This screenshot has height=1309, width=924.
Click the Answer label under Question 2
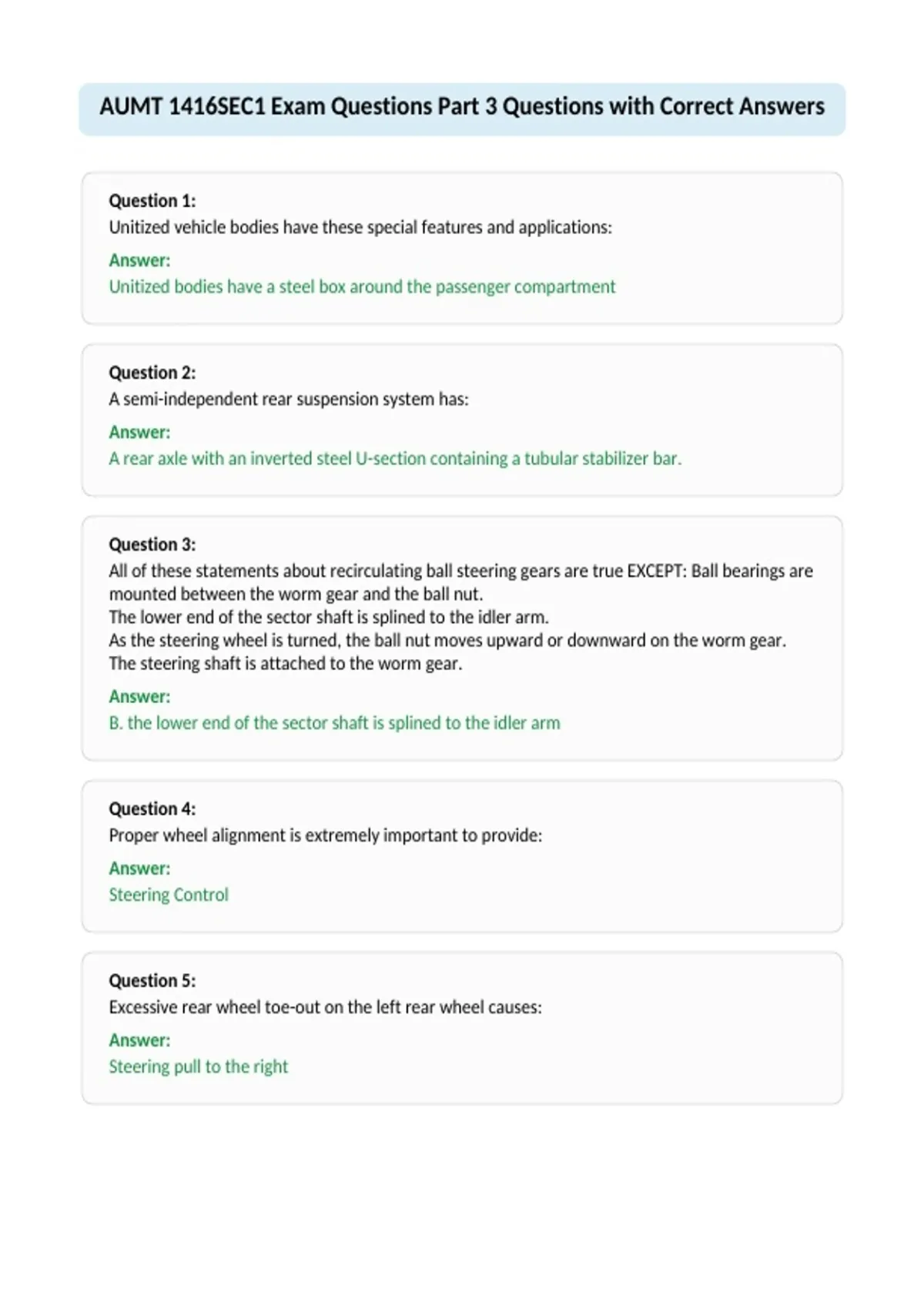pyautogui.click(x=139, y=432)
